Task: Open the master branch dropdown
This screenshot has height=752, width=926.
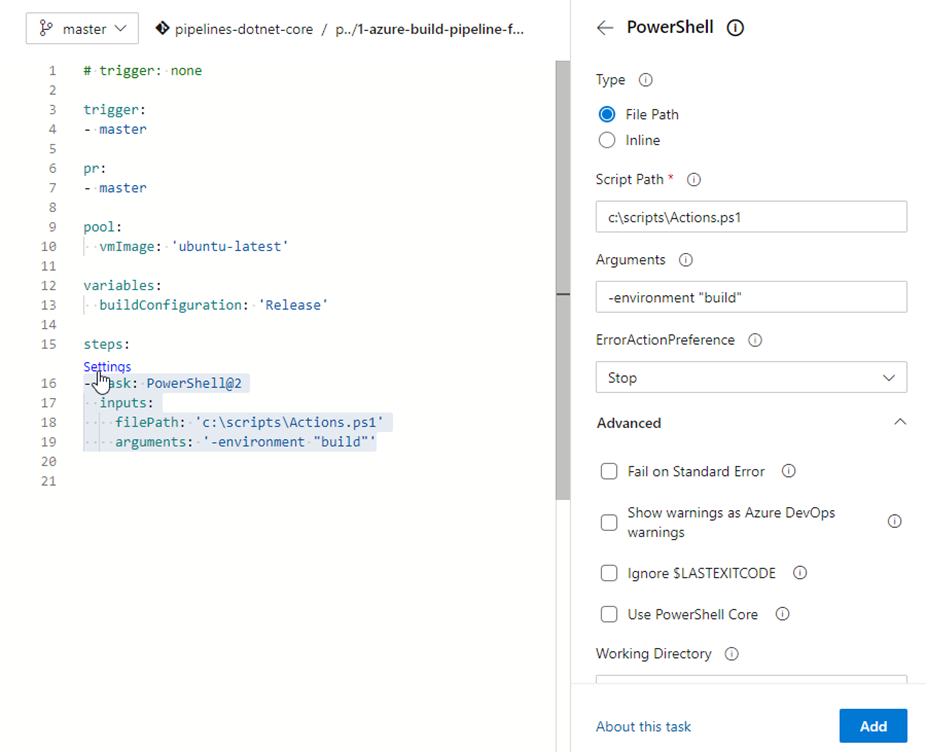Action: 82,29
